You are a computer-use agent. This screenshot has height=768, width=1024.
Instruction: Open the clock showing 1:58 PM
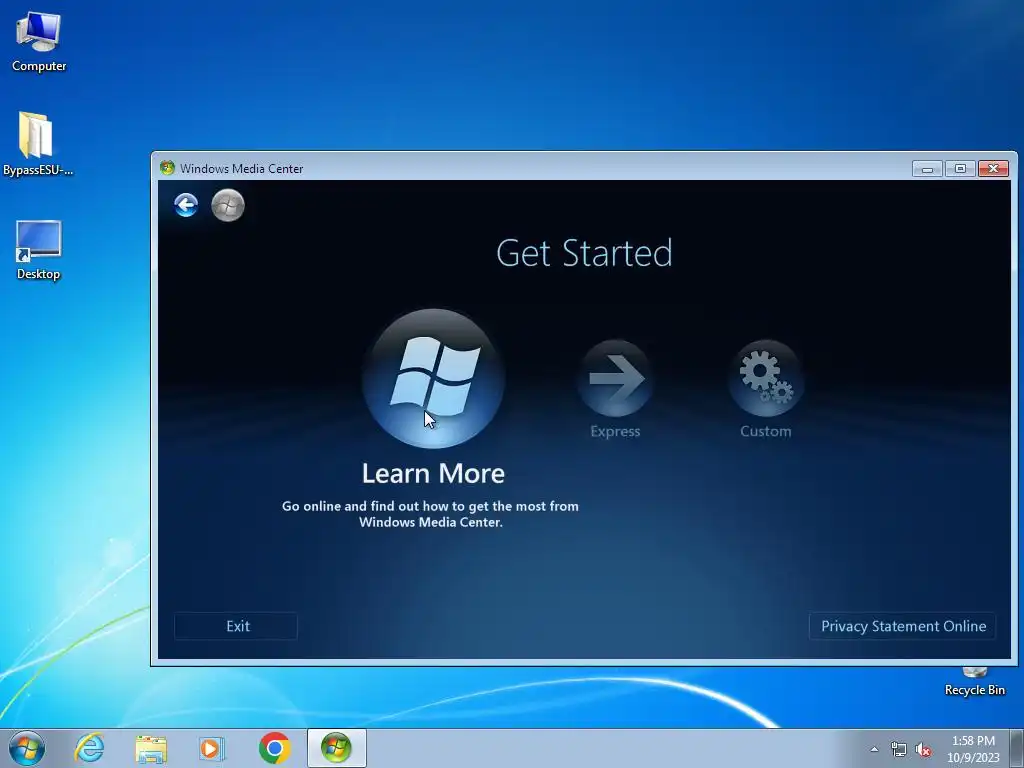click(973, 748)
